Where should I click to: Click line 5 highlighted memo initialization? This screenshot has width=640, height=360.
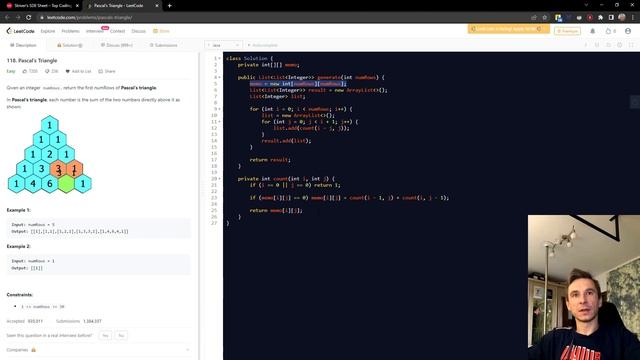click(298, 84)
